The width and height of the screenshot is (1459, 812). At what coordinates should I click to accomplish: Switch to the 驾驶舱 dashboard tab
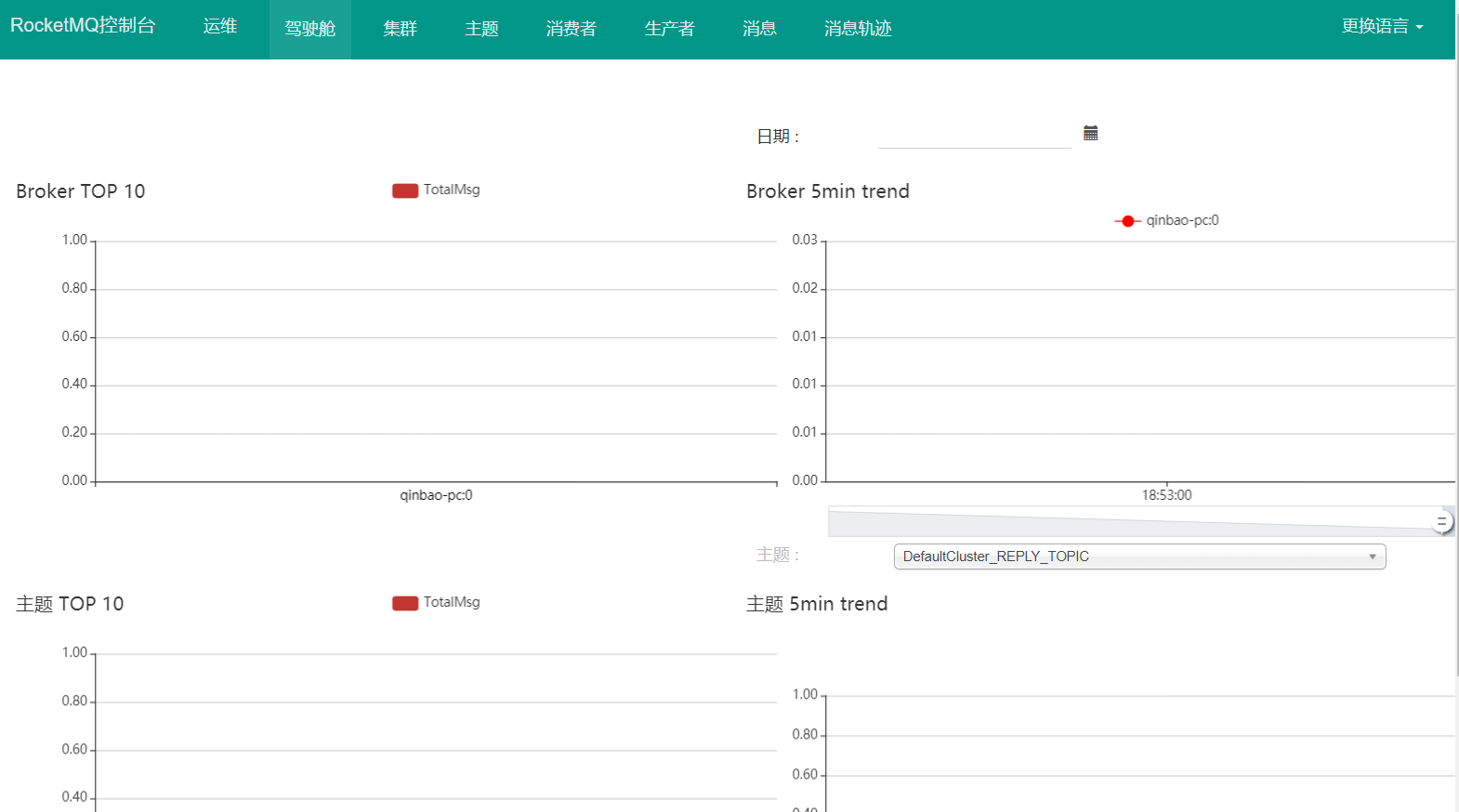click(310, 29)
